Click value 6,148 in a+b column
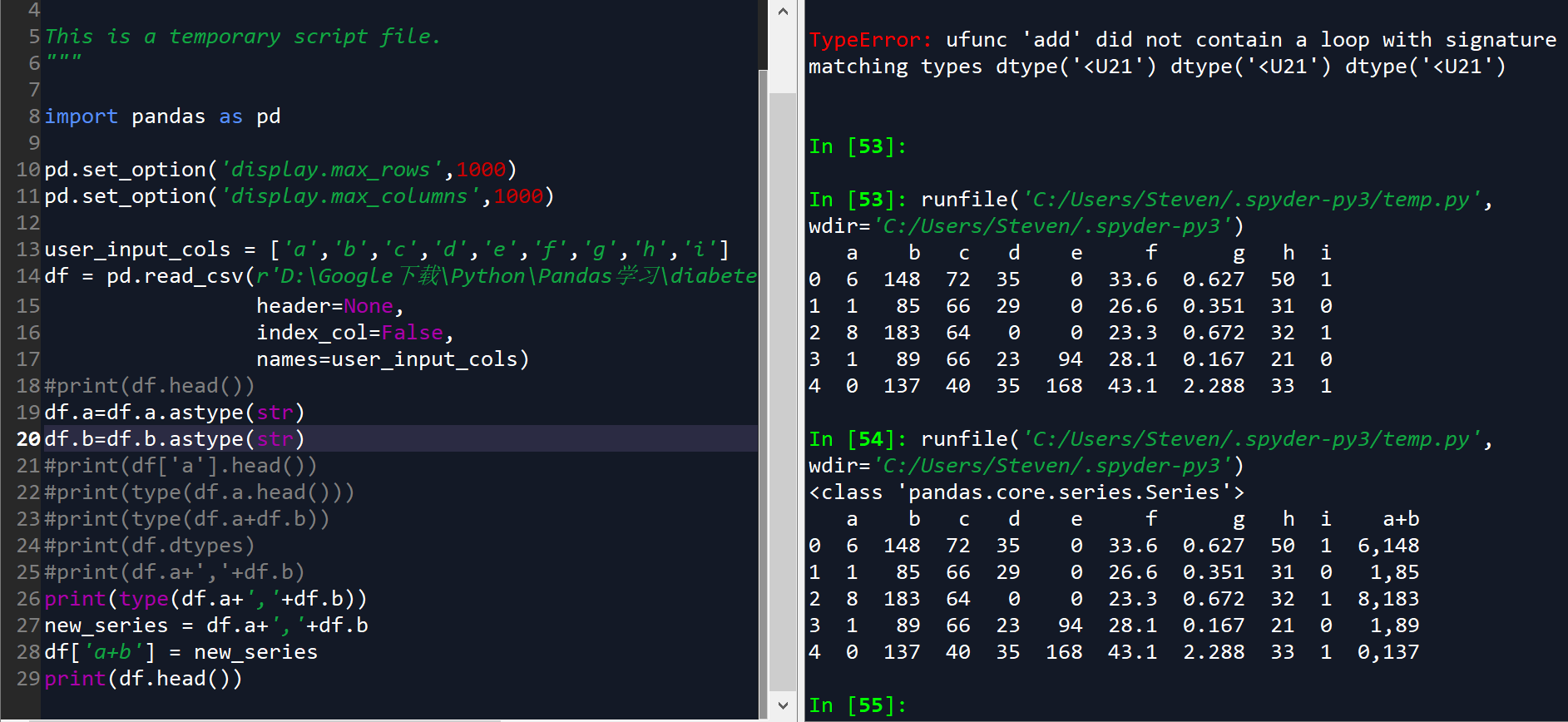Screen dimensions: 1568x722 click(x=1388, y=546)
